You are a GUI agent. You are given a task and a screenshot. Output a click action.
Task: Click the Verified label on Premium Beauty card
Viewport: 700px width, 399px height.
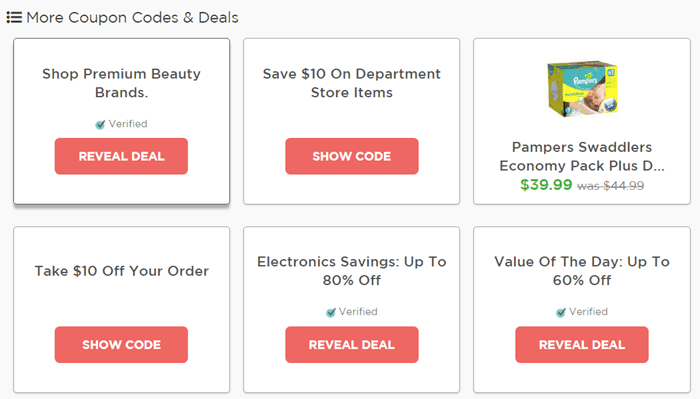click(x=128, y=124)
